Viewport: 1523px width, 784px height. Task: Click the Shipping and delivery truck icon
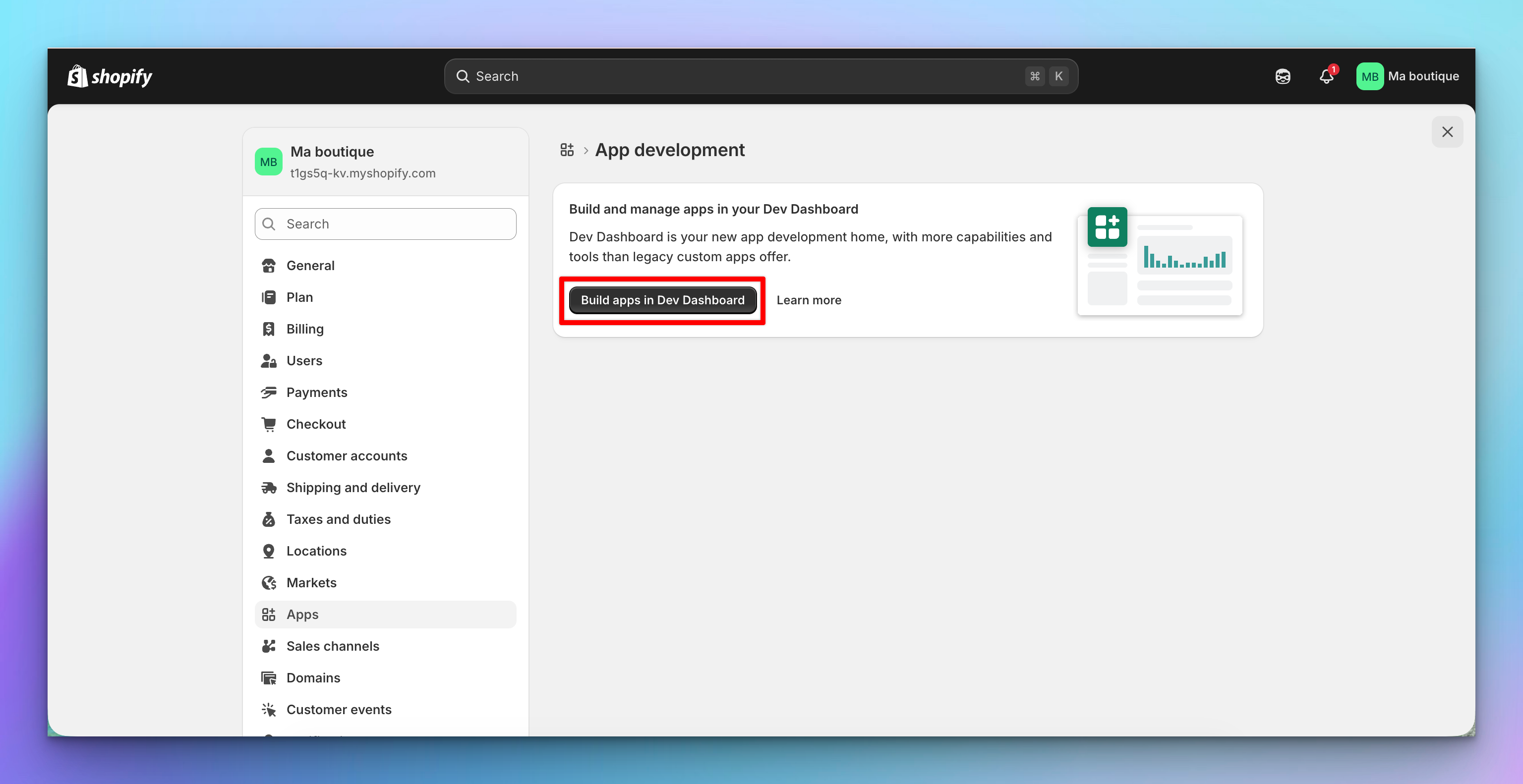(x=268, y=488)
